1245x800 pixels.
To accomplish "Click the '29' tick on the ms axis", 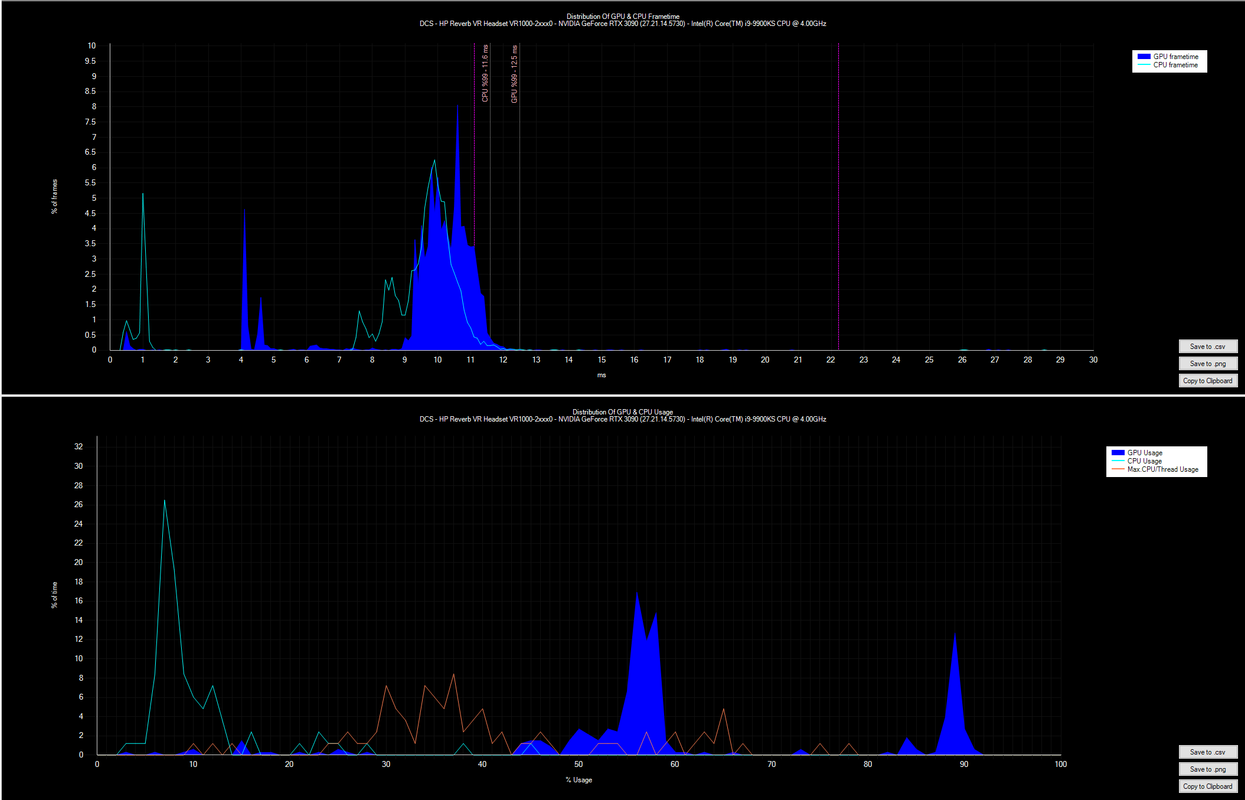I will 1060,359.
